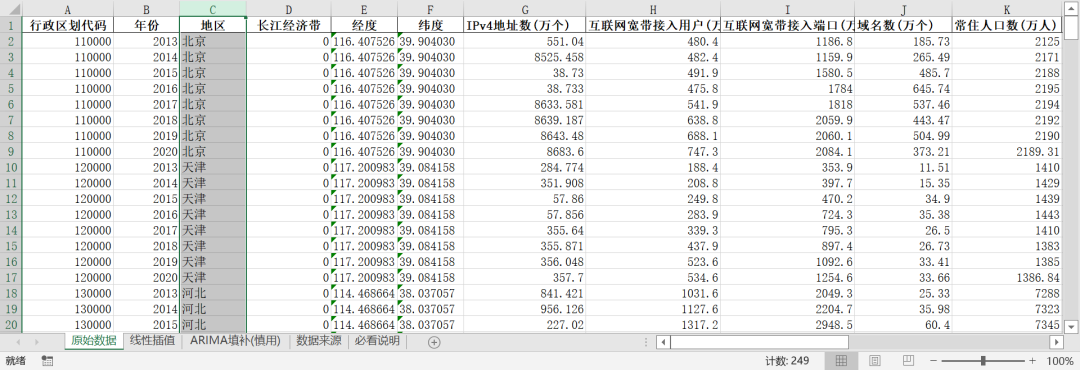
Task: Switch to Page Break Preview icon
Action: point(908,360)
